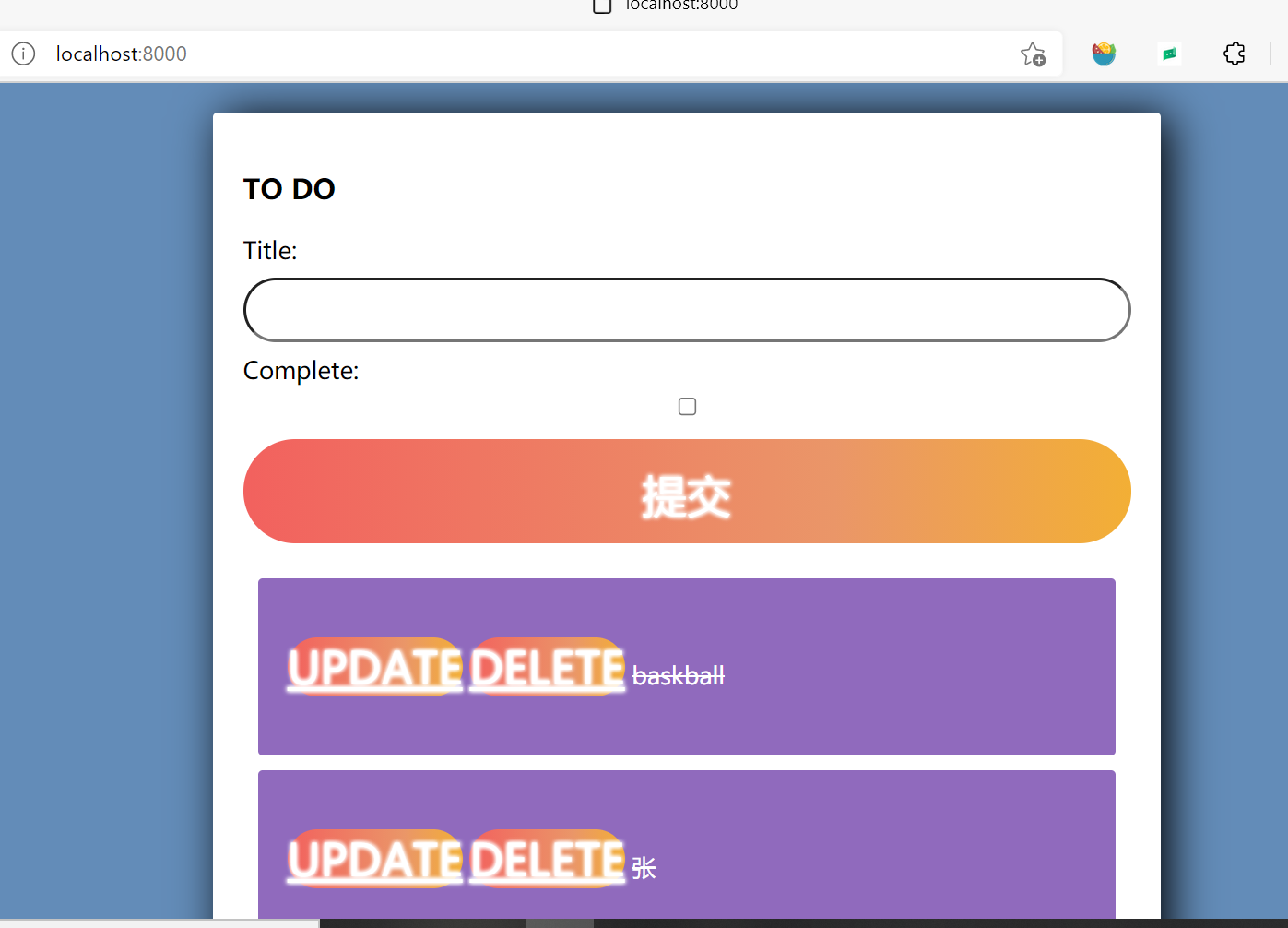Click the Complete: label
The height and width of the screenshot is (928, 1288).
(x=301, y=371)
